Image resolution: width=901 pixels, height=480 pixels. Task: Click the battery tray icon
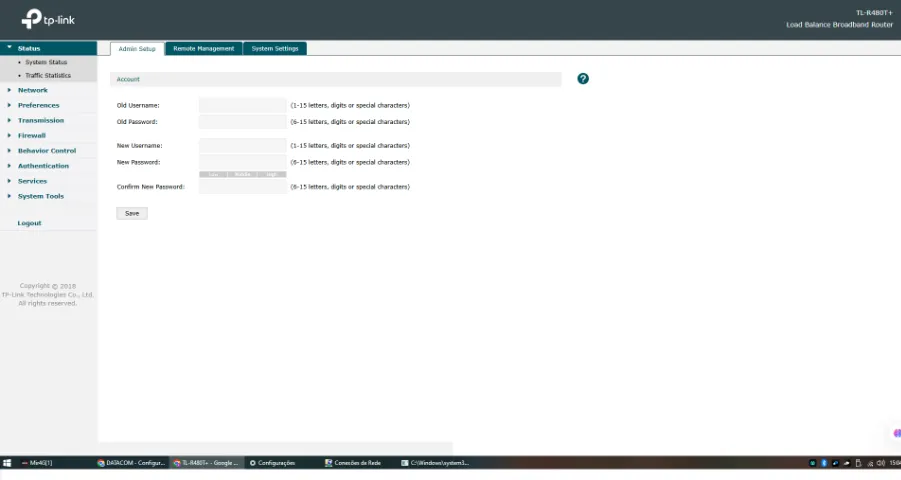[858, 463]
